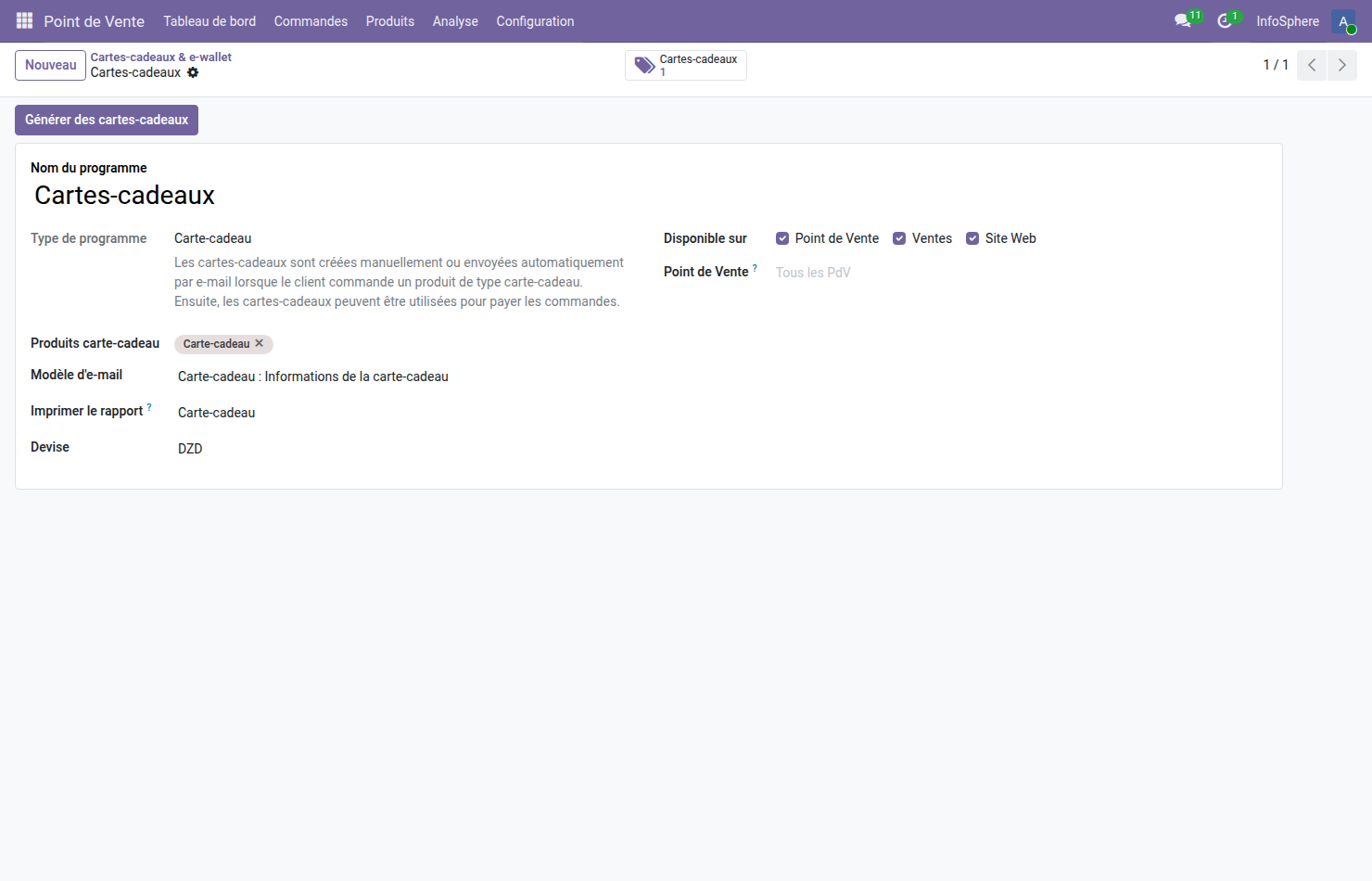Toggle the Ventes availability checkbox
Screen dimensions: 1372x881
click(x=899, y=238)
